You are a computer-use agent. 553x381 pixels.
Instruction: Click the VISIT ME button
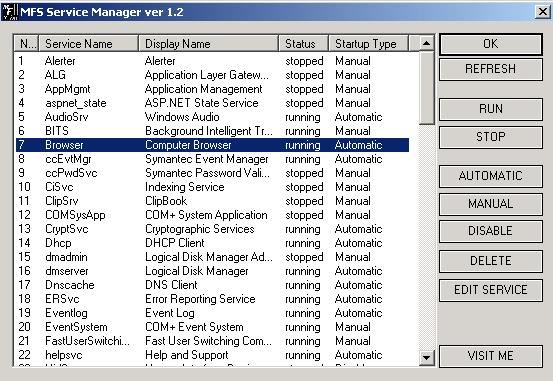click(491, 356)
